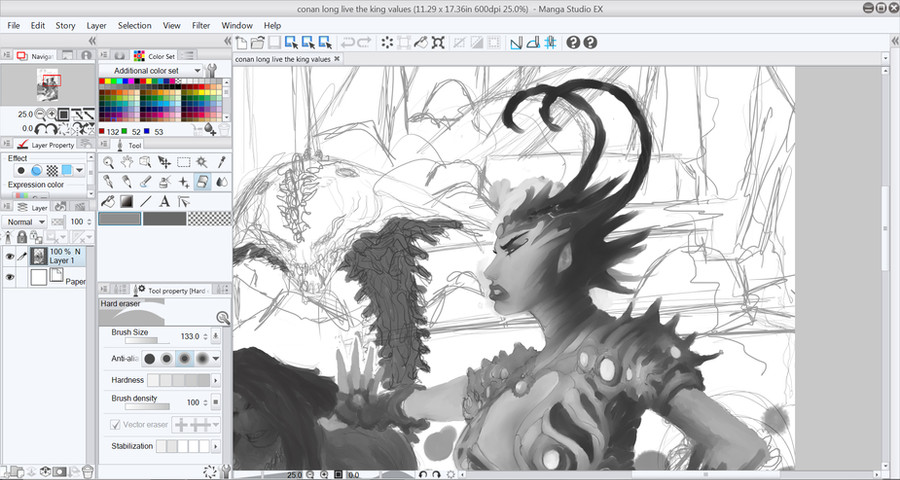Select the Text tool
This screenshot has width=900, height=480.
165,201
